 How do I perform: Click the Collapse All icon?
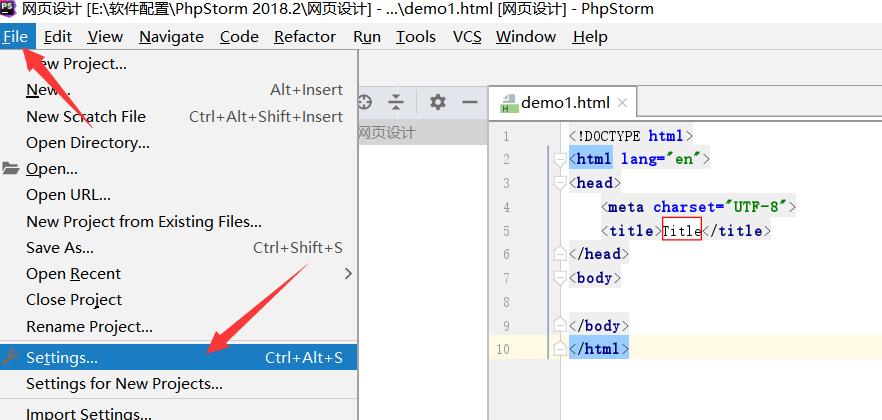pos(397,102)
